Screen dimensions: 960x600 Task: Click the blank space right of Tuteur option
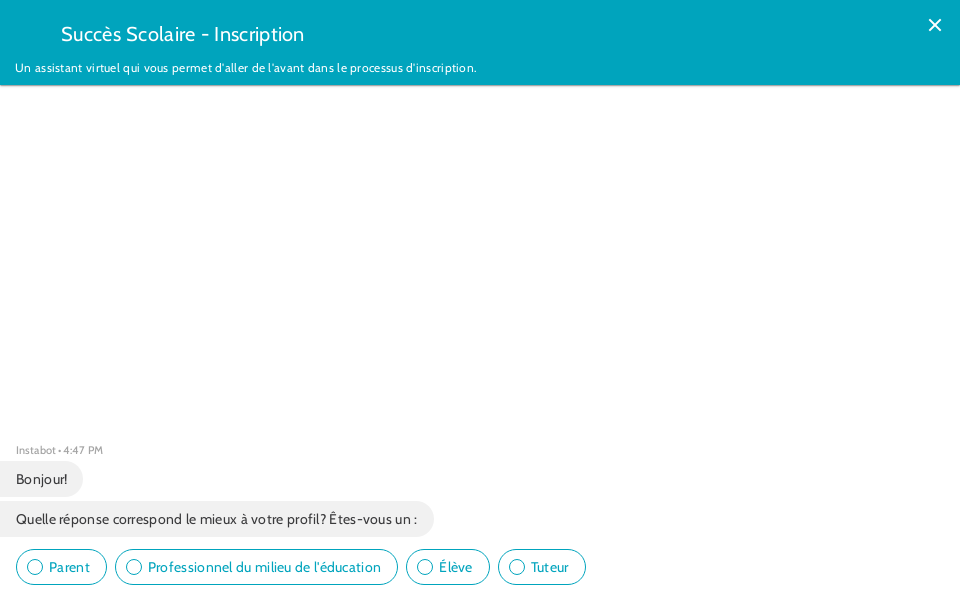pyautogui.click(x=770, y=567)
